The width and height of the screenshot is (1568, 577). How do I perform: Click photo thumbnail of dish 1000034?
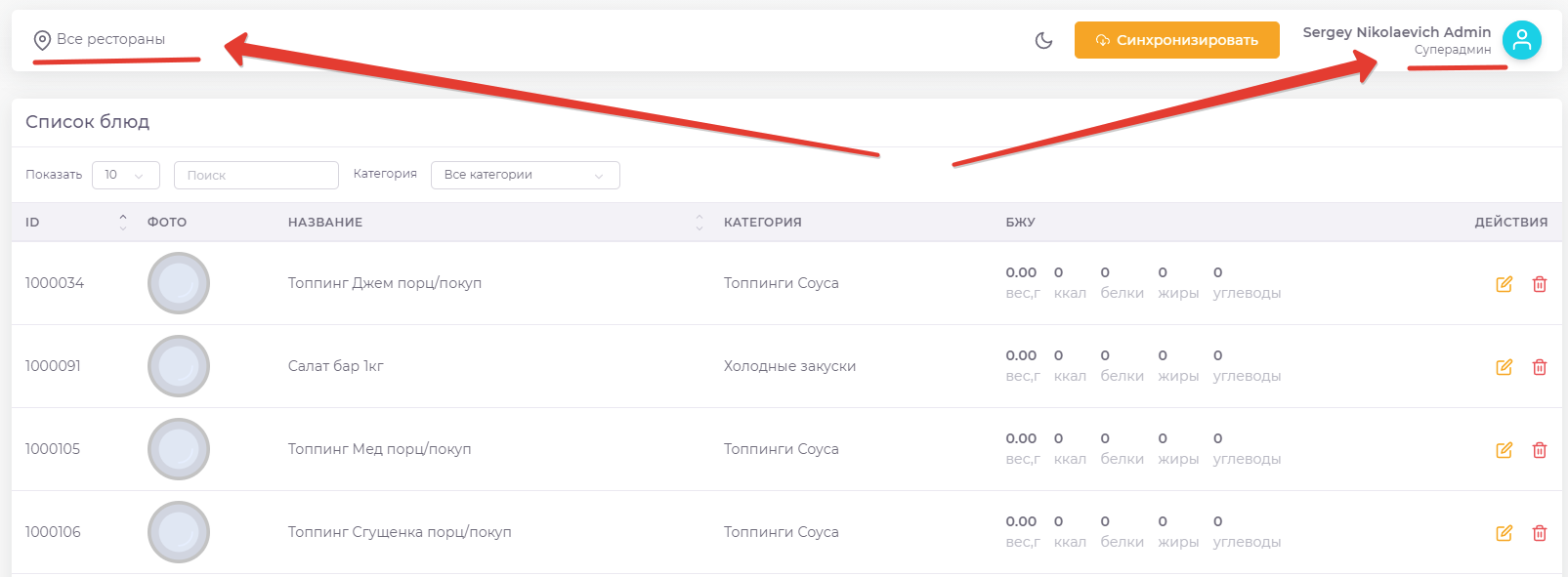pyautogui.click(x=179, y=283)
